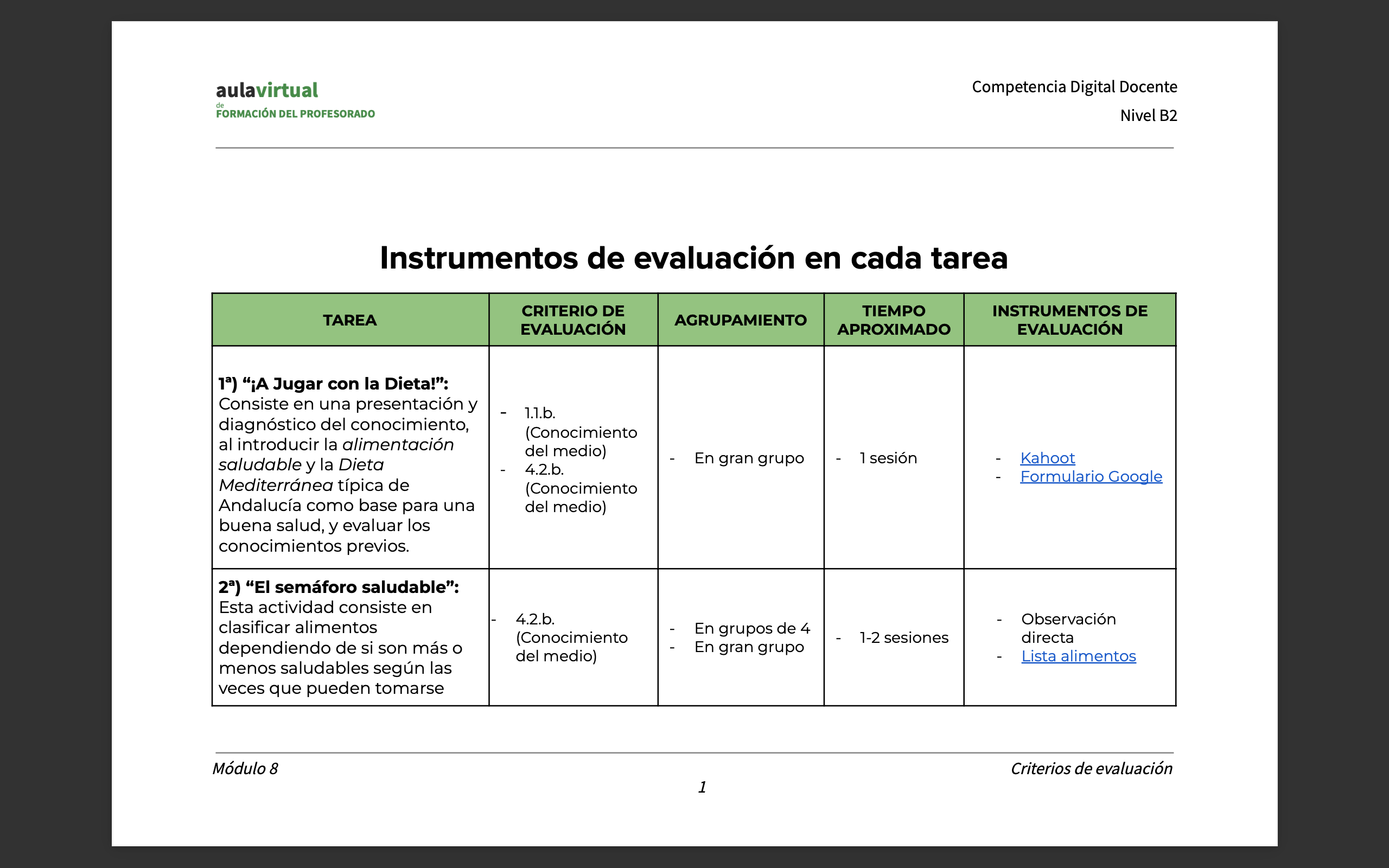Click the 'Tiempo Aproximado' column header
Viewport: 1389px width, 868px height.
pyautogui.click(x=894, y=320)
